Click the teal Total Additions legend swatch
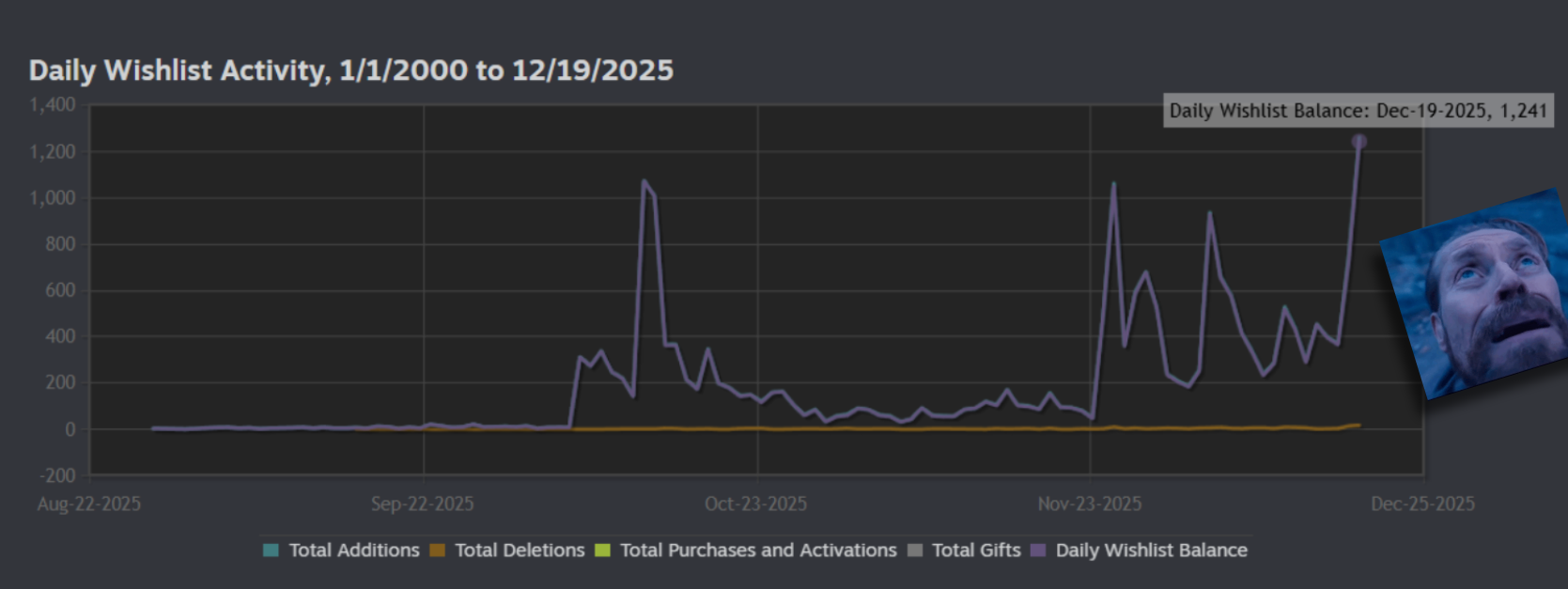This screenshot has width=1568, height=589. point(272,550)
